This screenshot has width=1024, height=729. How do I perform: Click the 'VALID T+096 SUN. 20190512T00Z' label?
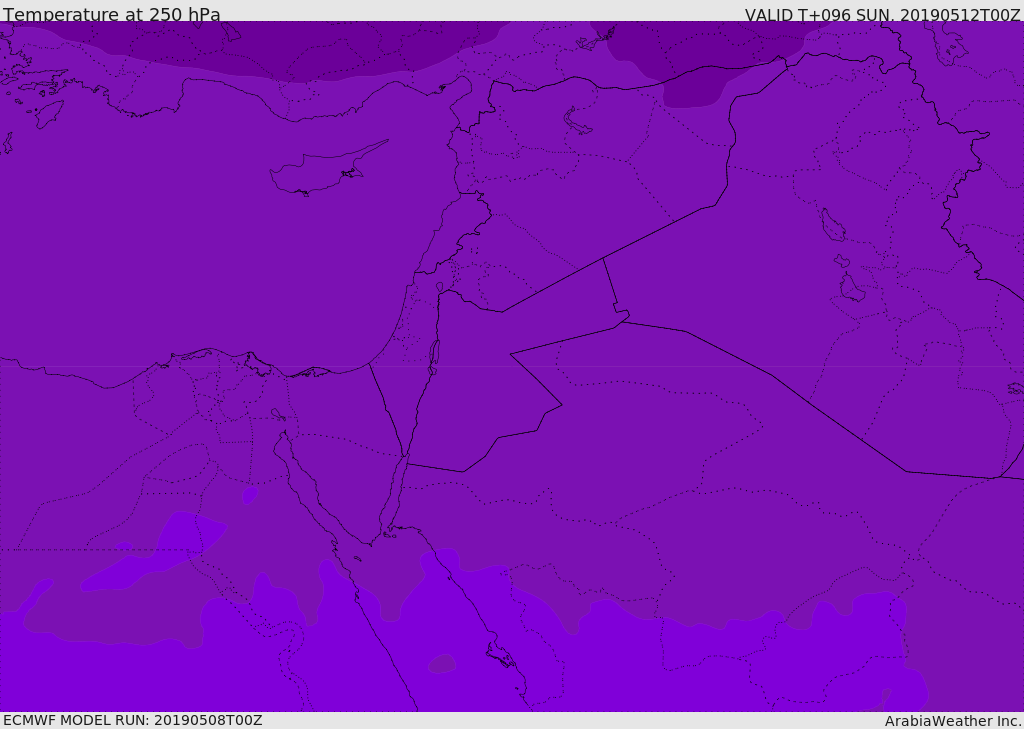pyautogui.click(x=882, y=14)
